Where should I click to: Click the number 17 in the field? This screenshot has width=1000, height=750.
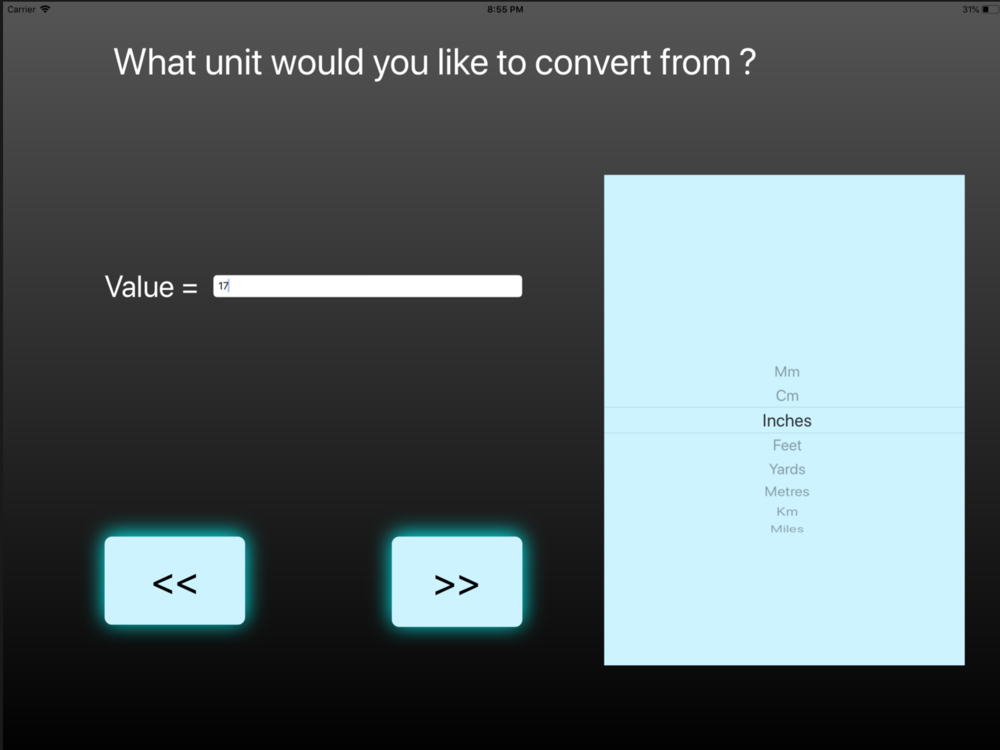223,286
